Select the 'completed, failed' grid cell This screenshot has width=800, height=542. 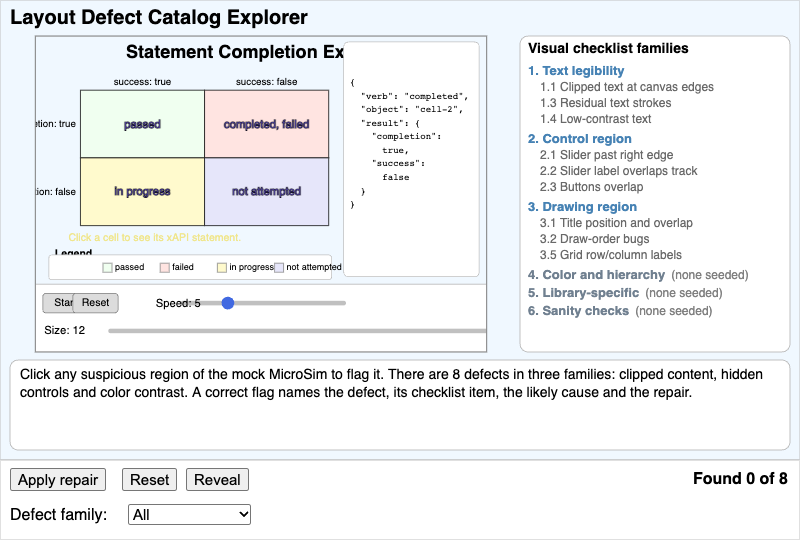click(266, 124)
